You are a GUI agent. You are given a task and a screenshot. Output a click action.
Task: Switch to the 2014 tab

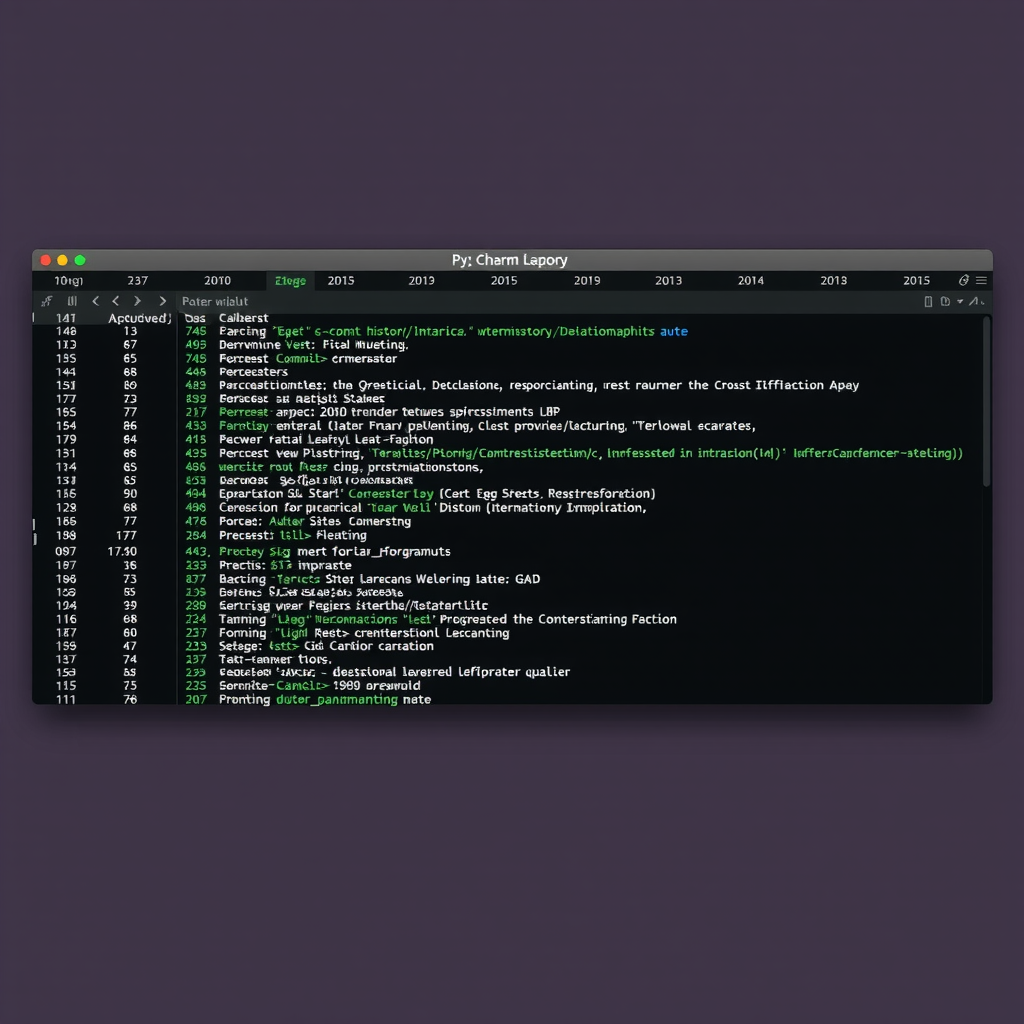point(750,280)
